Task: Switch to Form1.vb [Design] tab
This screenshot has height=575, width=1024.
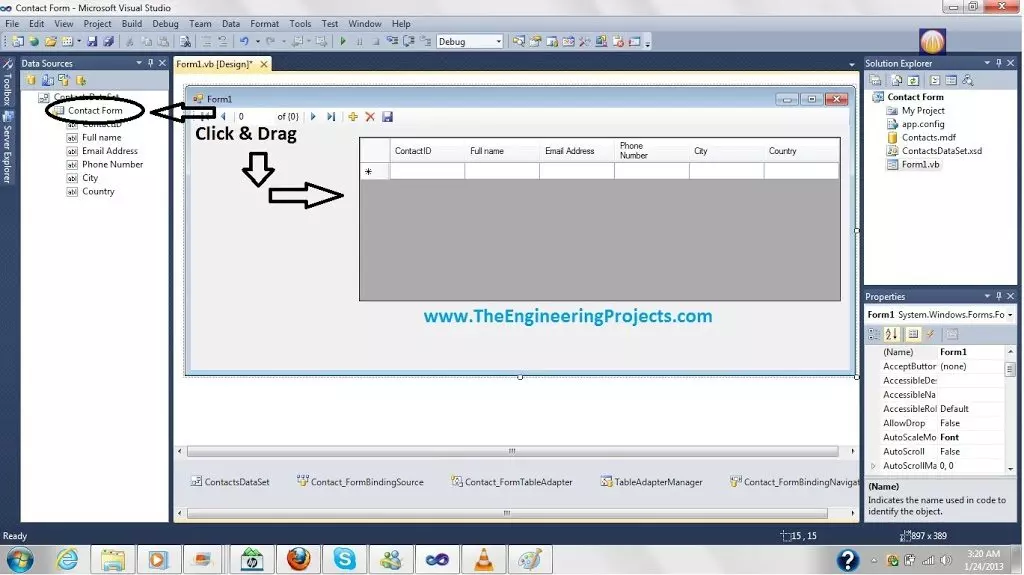Action: (214, 64)
